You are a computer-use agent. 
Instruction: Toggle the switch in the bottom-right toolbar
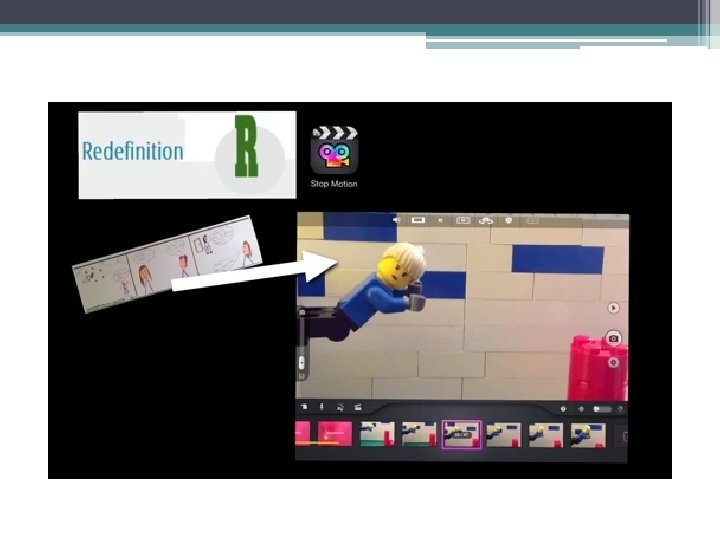pos(602,409)
